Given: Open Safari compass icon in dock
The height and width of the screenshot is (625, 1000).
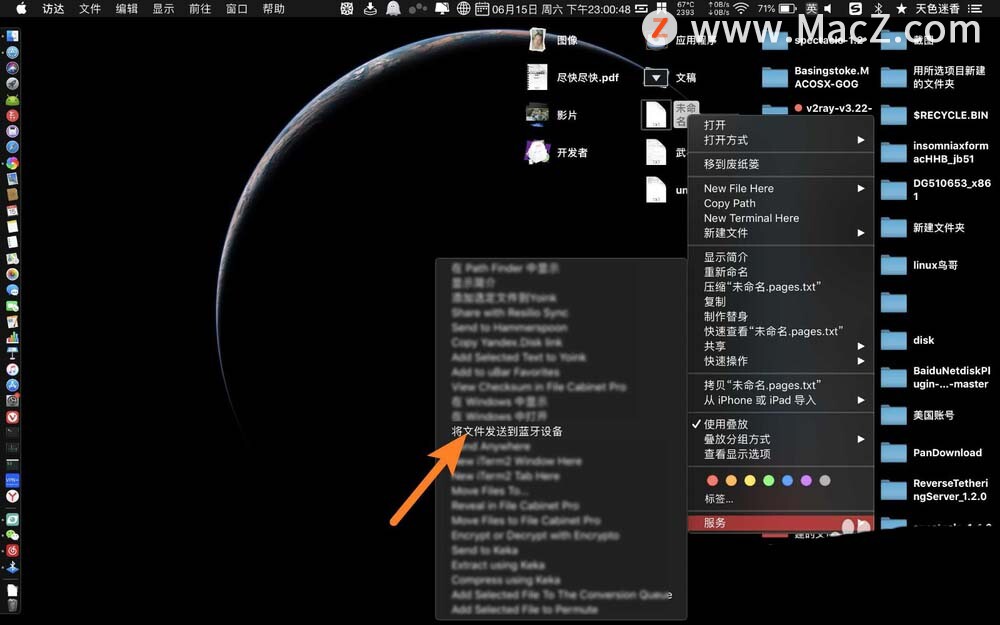Looking at the screenshot, I should (12, 147).
